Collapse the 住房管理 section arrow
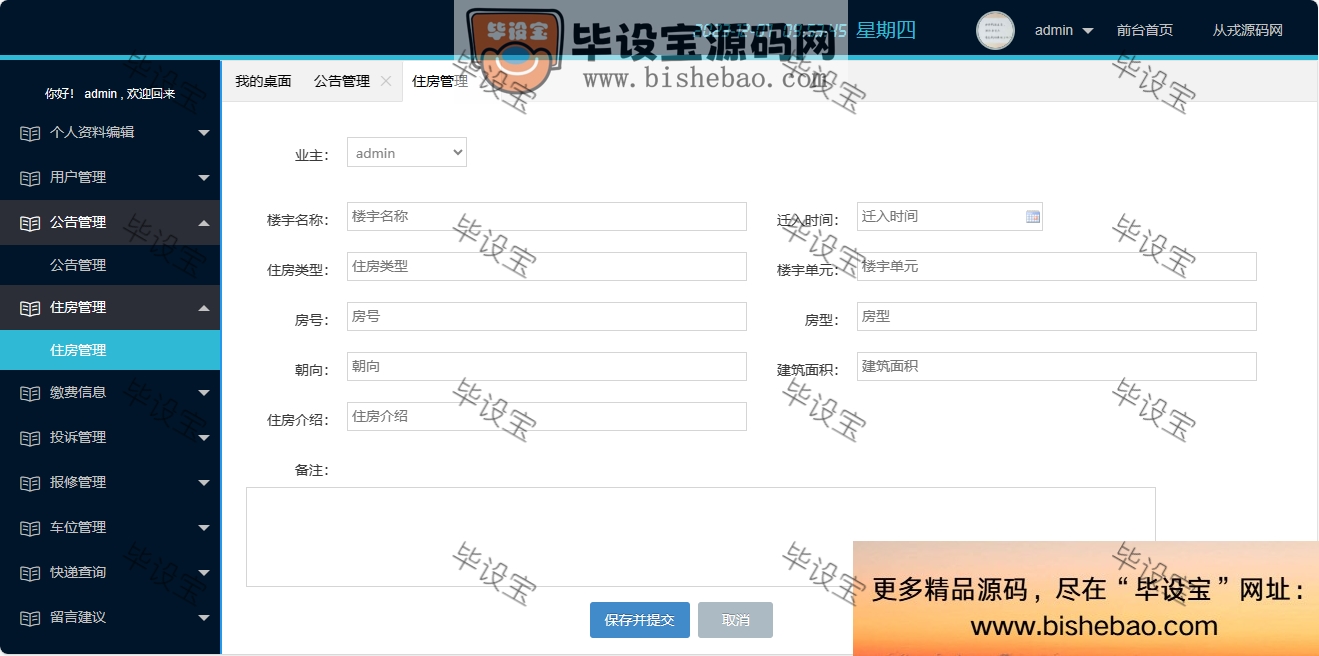Image resolution: width=1319 pixels, height=656 pixels. pyautogui.click(x=204, y=307)
